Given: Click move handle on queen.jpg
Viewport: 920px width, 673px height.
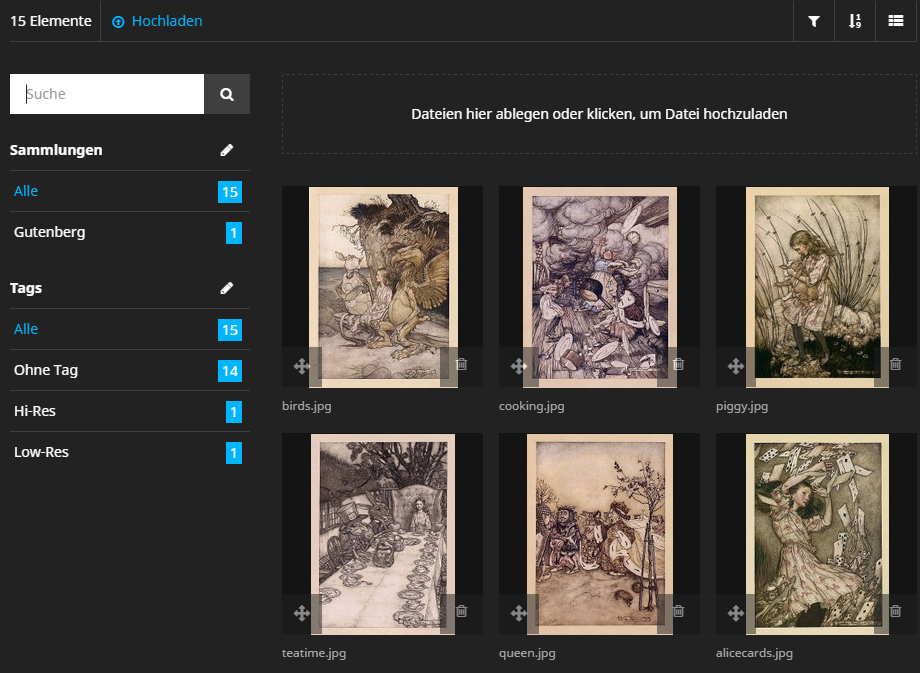Looking at the screenshot, I should pyautogui.click(x=519, y=614).
